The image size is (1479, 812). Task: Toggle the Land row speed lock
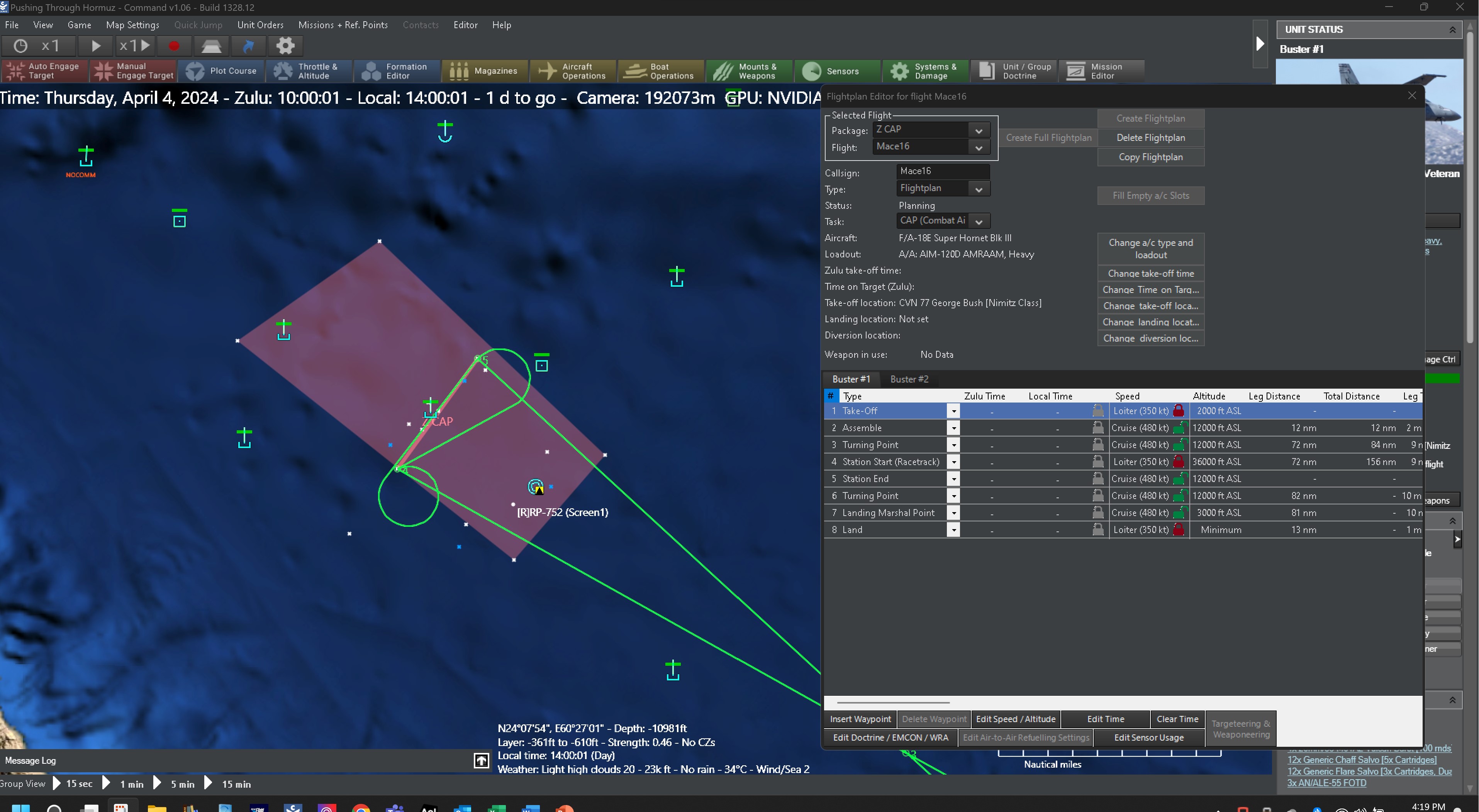click(x=1179, y=529)
